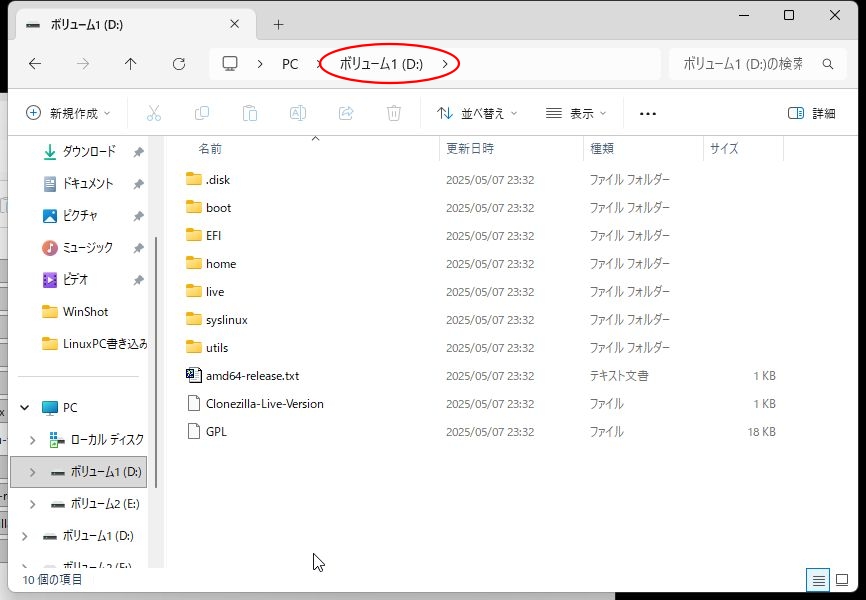
Task: Switch to details view in status bar
Action: tap(819, 579)
